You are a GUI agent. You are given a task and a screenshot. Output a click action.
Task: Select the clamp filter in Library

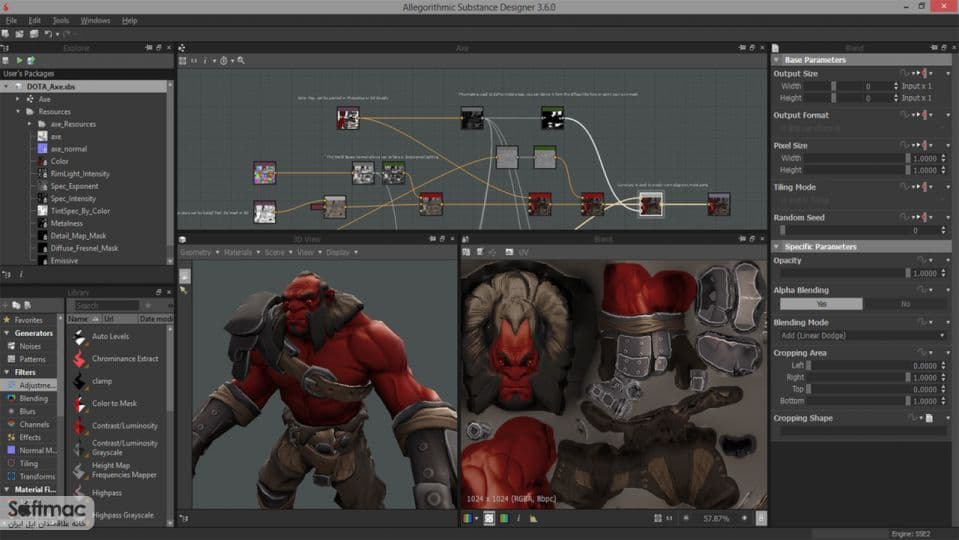coord(102,381)
